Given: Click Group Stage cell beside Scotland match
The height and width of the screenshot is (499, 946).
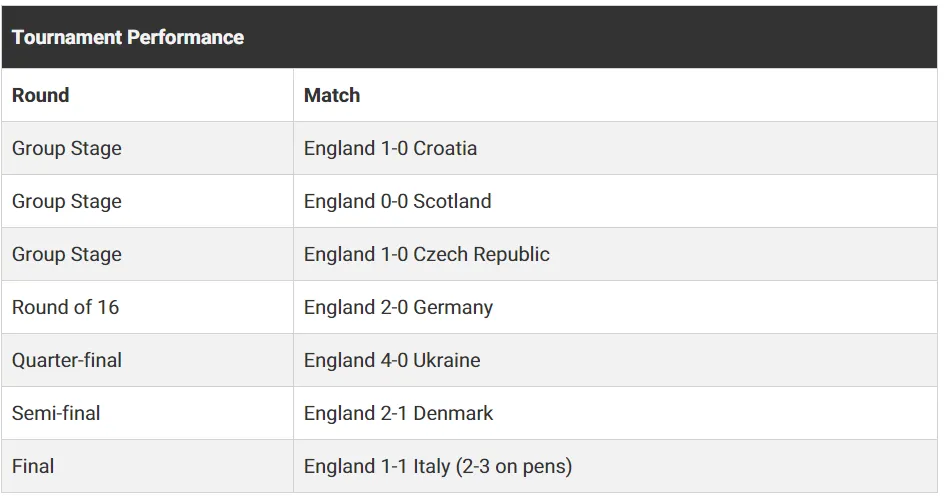Looking at the screenshot, I should [147, 201].
